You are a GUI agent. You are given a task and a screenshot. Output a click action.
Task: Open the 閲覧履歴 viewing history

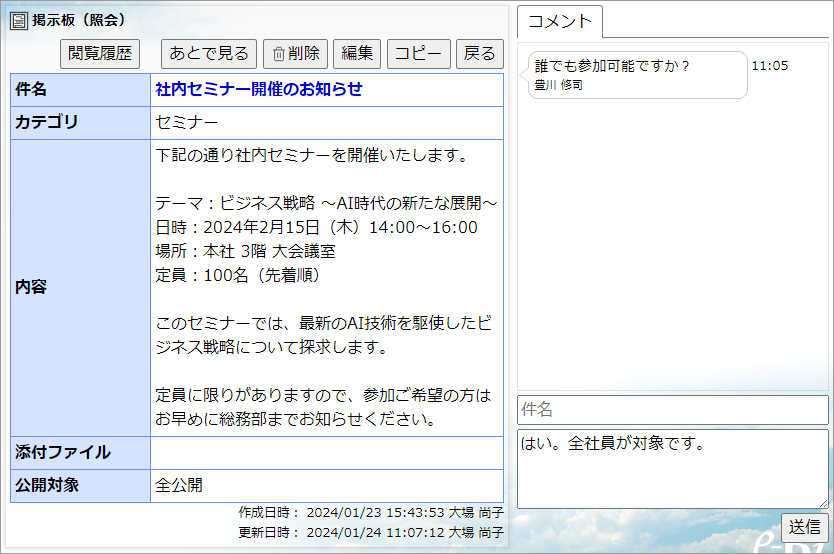coord(100,54)
